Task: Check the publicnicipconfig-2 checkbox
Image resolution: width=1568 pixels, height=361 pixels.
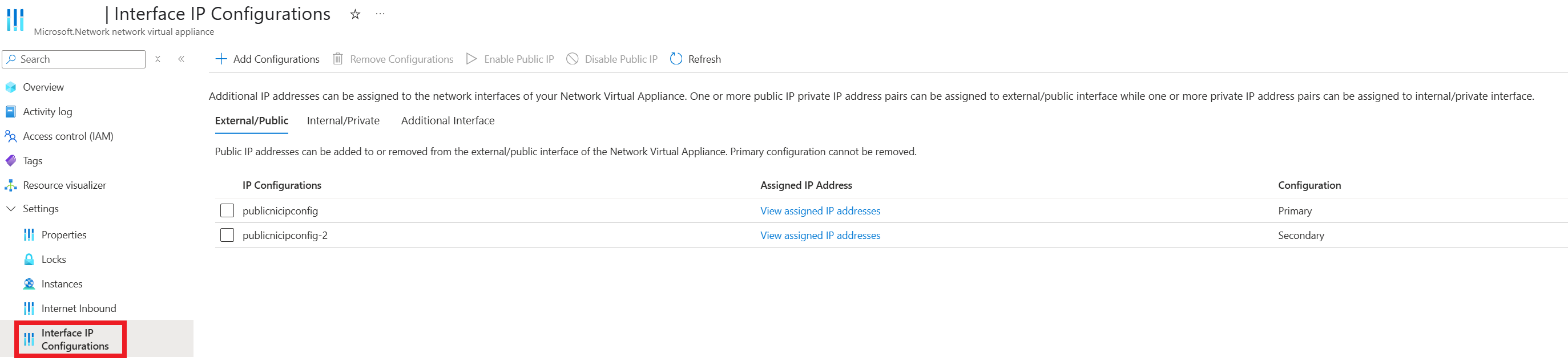Action: click(x=227, y=235)
